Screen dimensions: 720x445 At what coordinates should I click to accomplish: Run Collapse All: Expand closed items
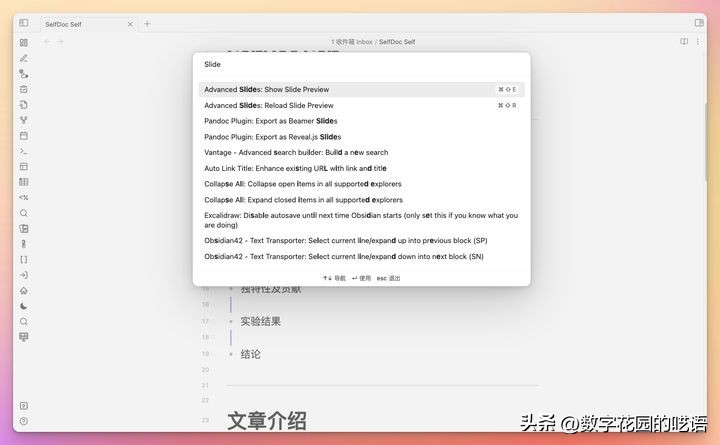(x=361, y=200)
